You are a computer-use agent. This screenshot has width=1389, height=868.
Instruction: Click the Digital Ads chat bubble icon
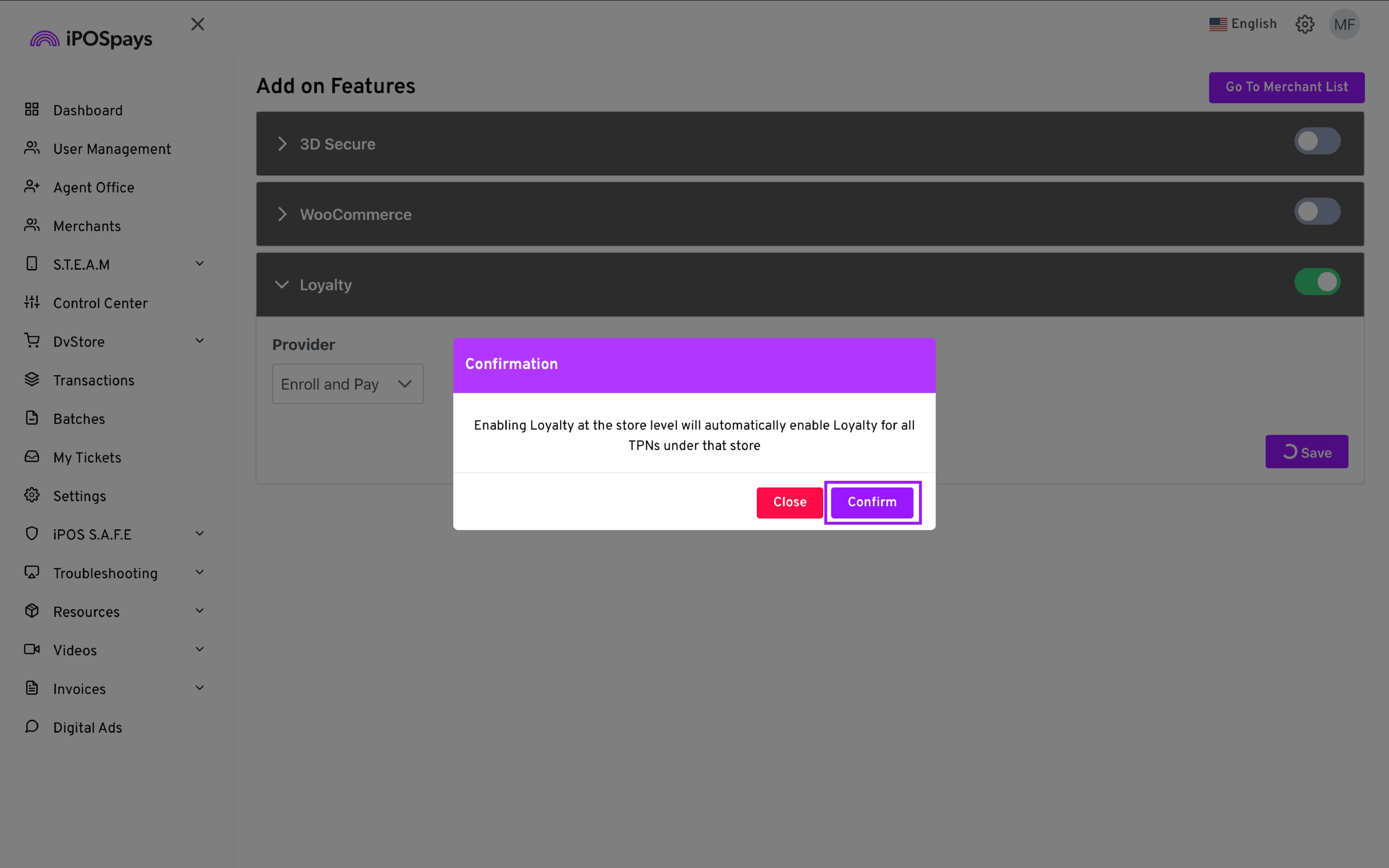[x=31, y=726]
